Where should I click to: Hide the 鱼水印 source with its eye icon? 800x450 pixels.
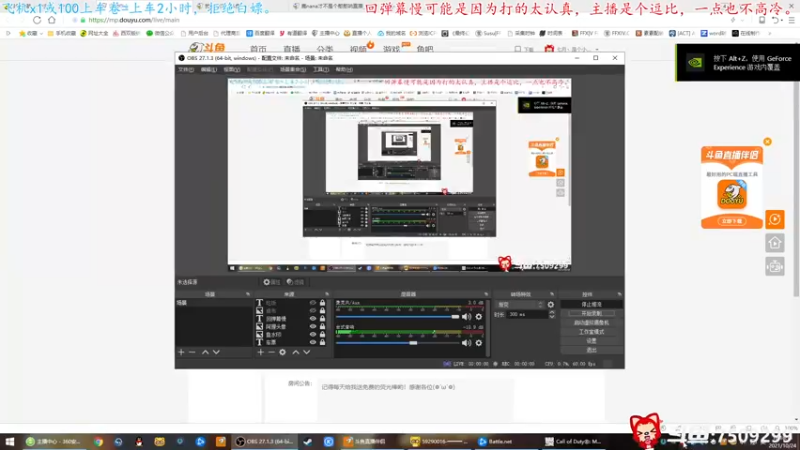313,335
